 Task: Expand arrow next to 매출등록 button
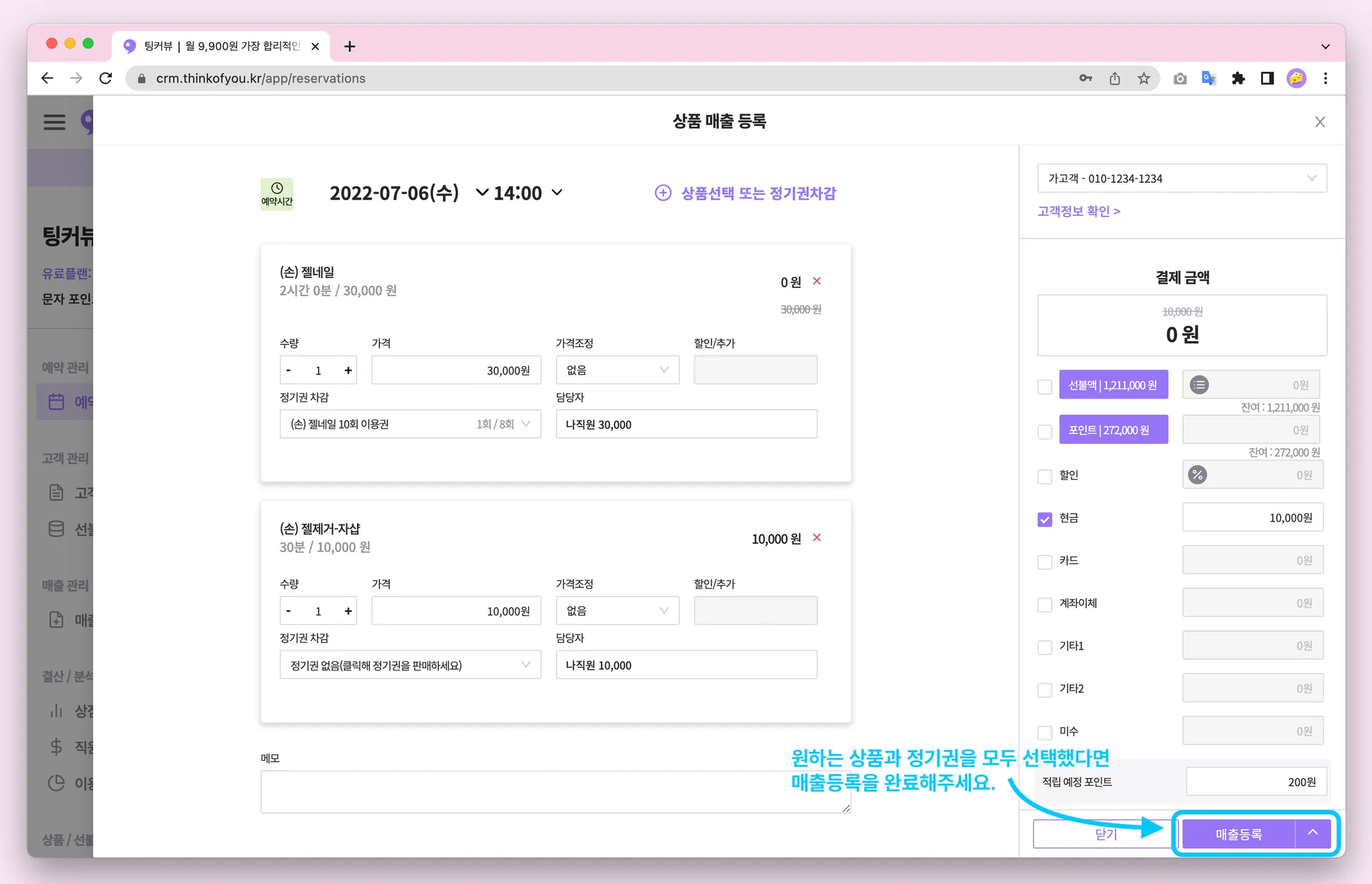tap(1313, 833)
